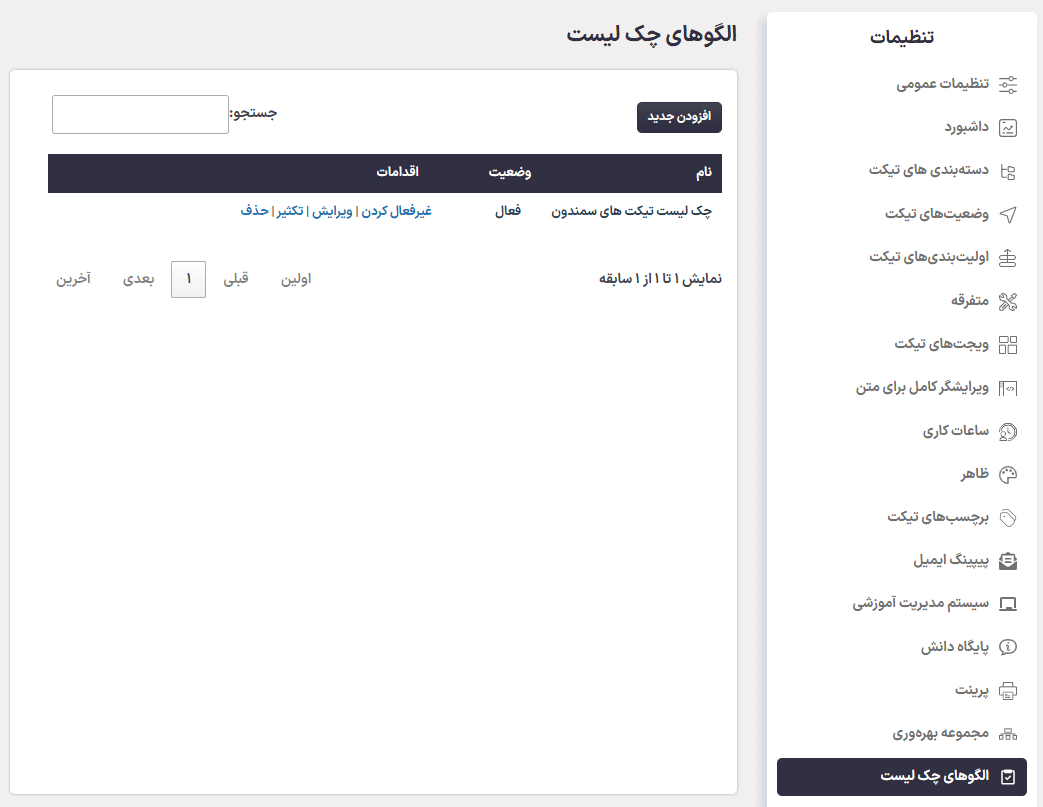
Task: Click the printer icon beside پرینت
Action: pyautogui.click(x=1009, y=690)
